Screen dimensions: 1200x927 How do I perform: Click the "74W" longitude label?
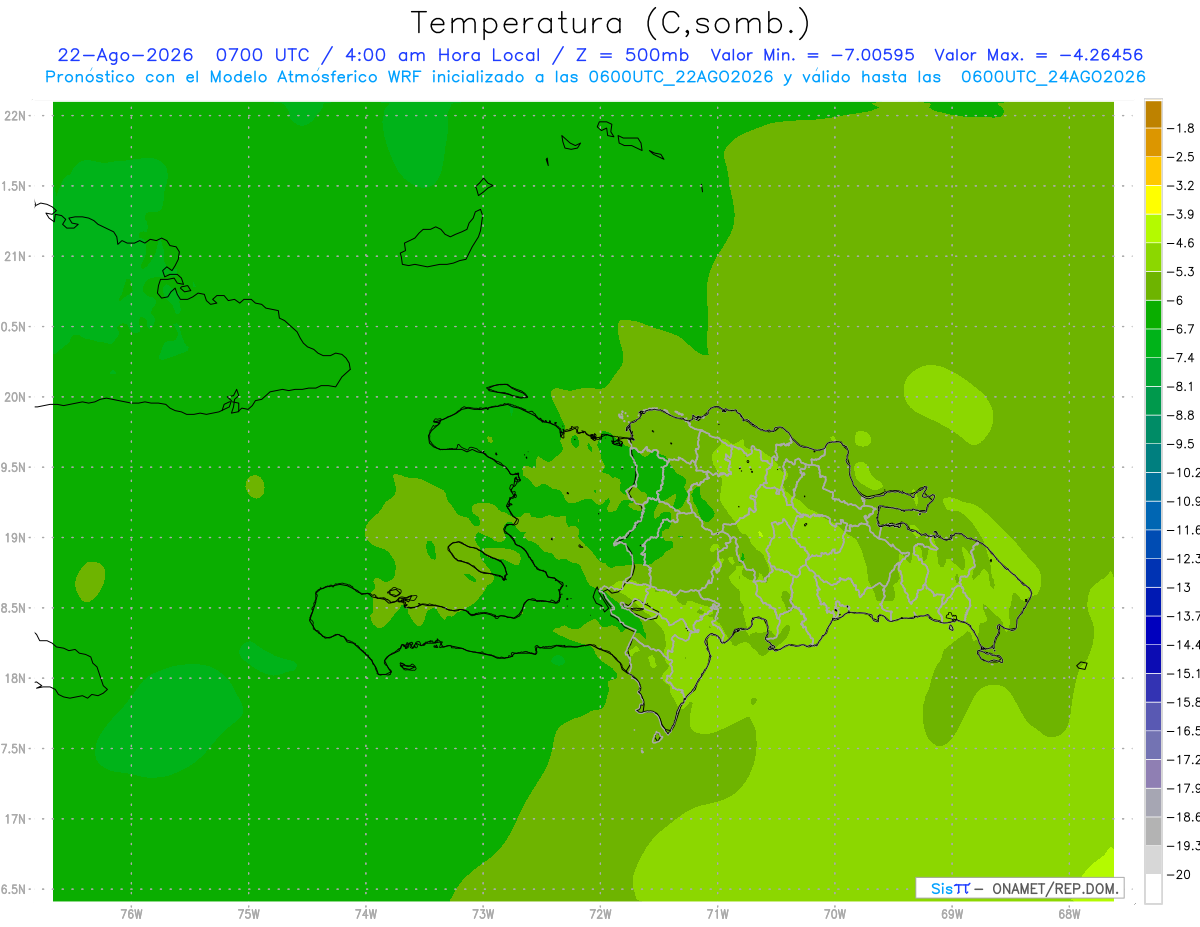click(366, 914)
